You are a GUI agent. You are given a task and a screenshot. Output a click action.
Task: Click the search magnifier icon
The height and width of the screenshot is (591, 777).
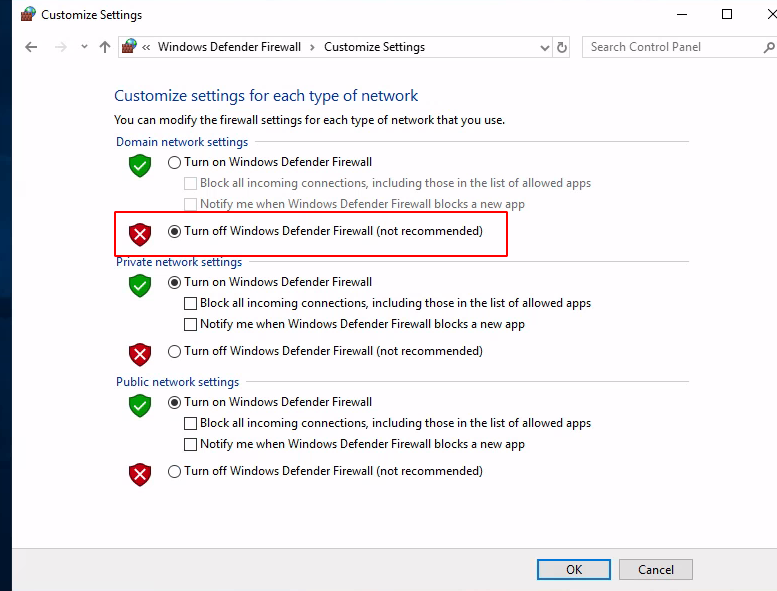tap(769, 48)
